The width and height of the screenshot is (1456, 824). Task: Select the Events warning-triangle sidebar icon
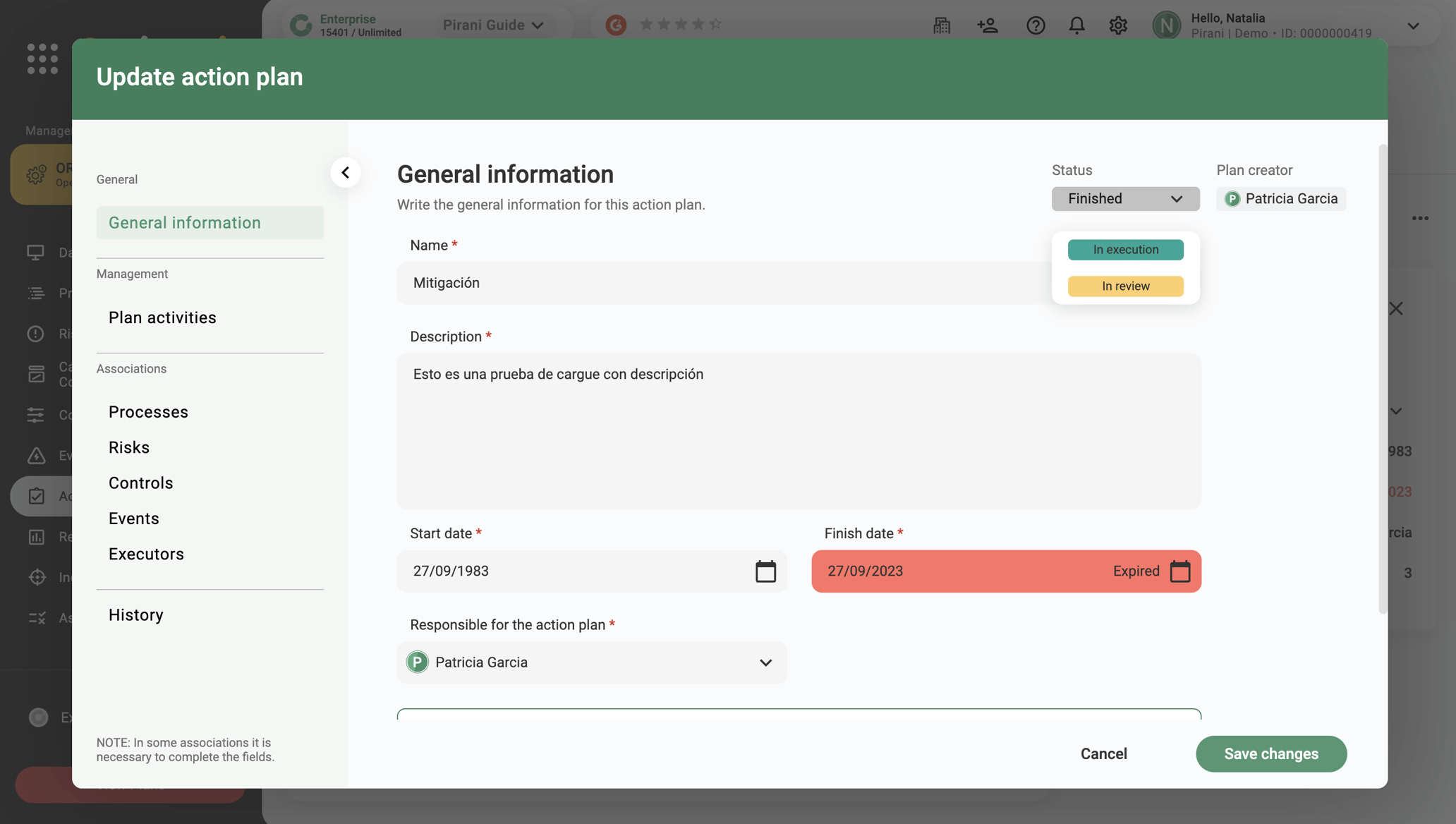point(36,455)
